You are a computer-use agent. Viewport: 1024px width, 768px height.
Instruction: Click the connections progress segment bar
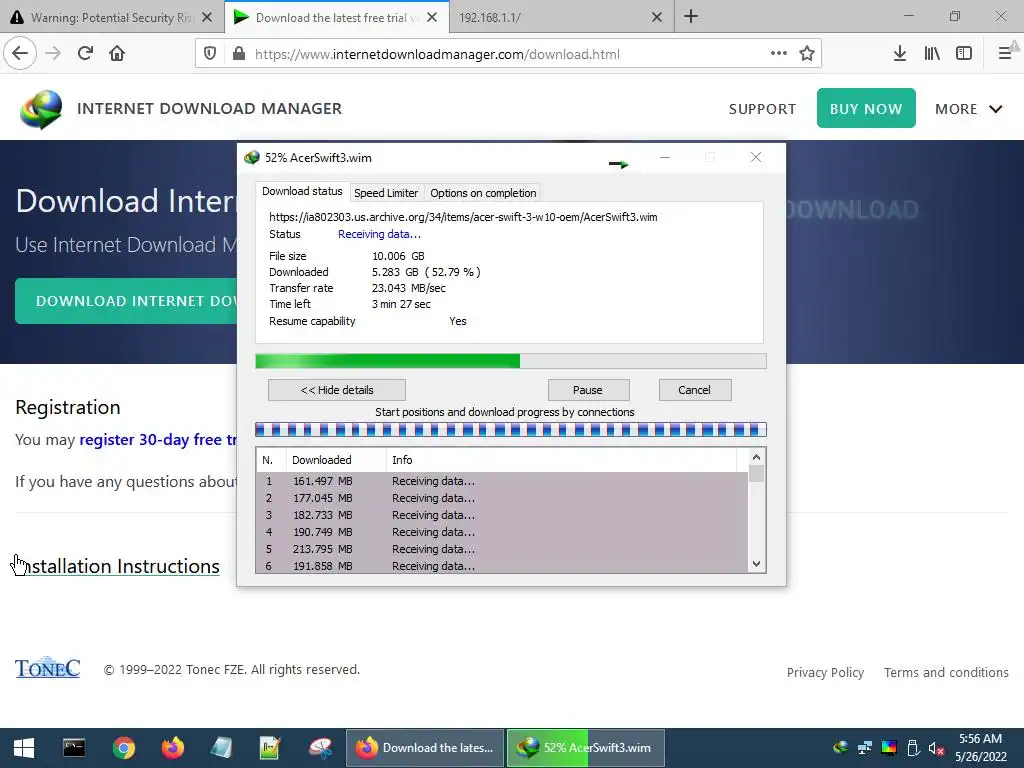511,429
